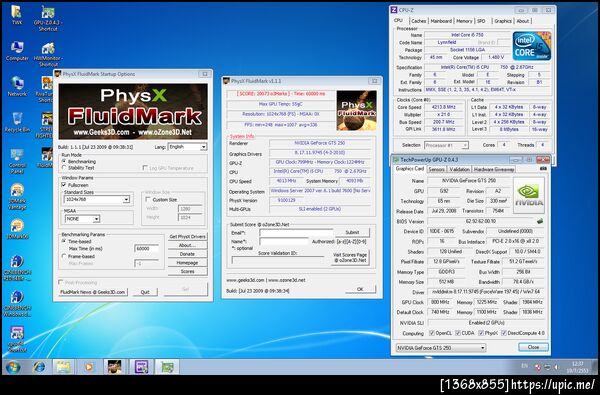Click the Get PhysX Drivers button
The image size is (600, 395).
point(188,237)
